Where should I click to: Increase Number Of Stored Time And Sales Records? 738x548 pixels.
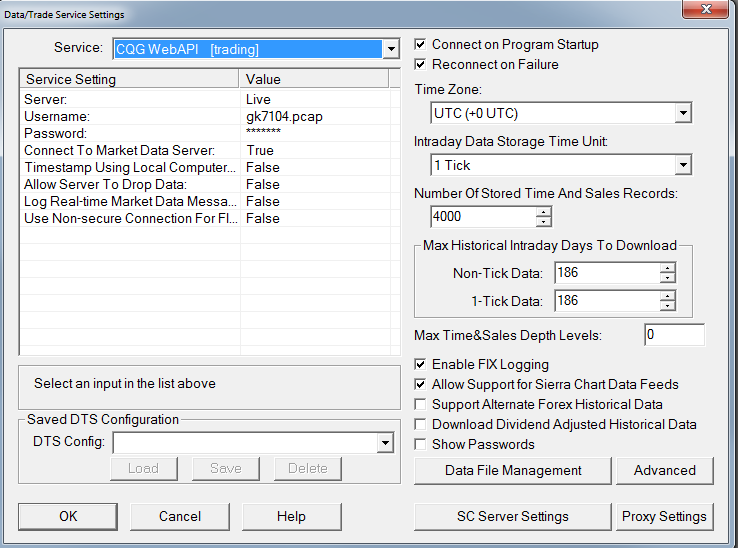543,212
